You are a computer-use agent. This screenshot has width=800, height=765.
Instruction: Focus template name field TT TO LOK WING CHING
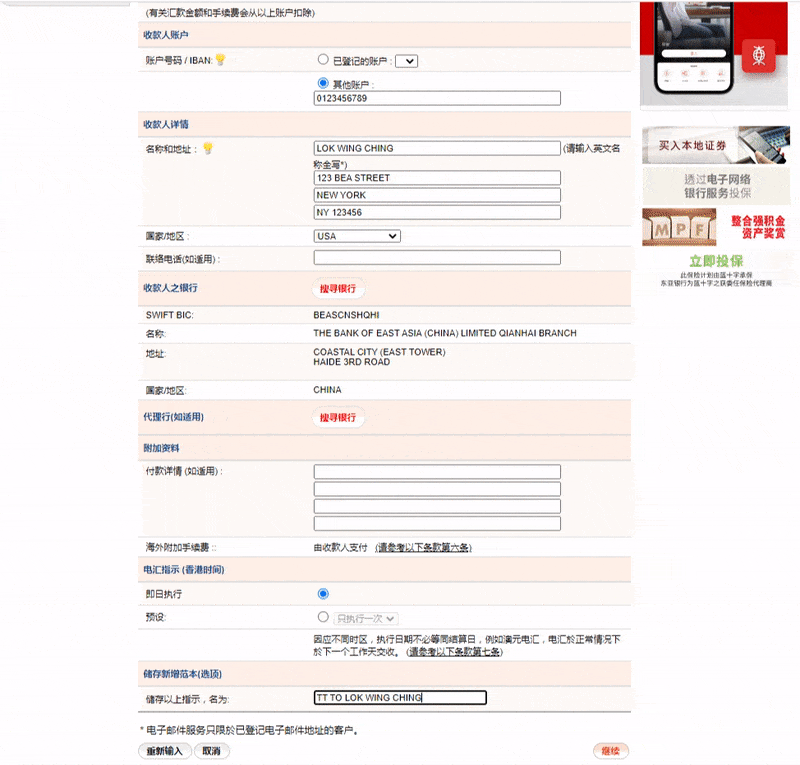[x=400, y=698]
